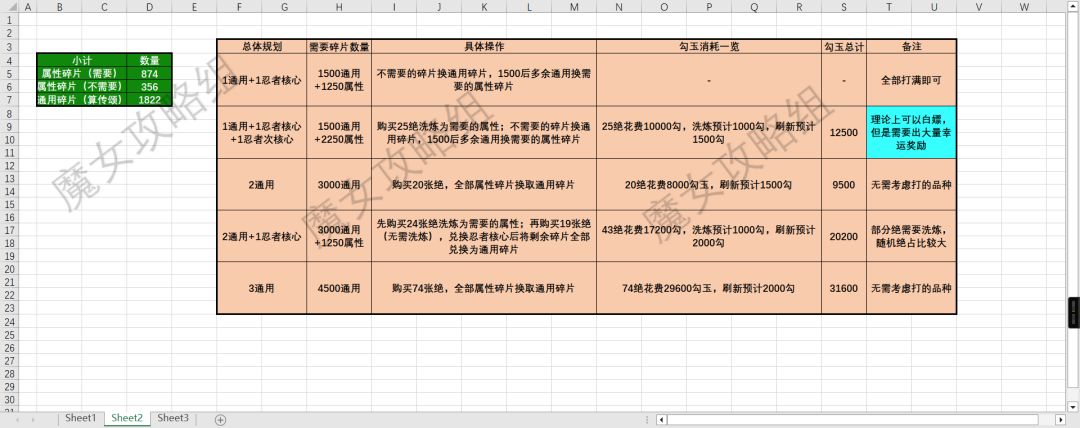Select the total cell '20200'
1080x428 pixels.
tap(844, 236)
